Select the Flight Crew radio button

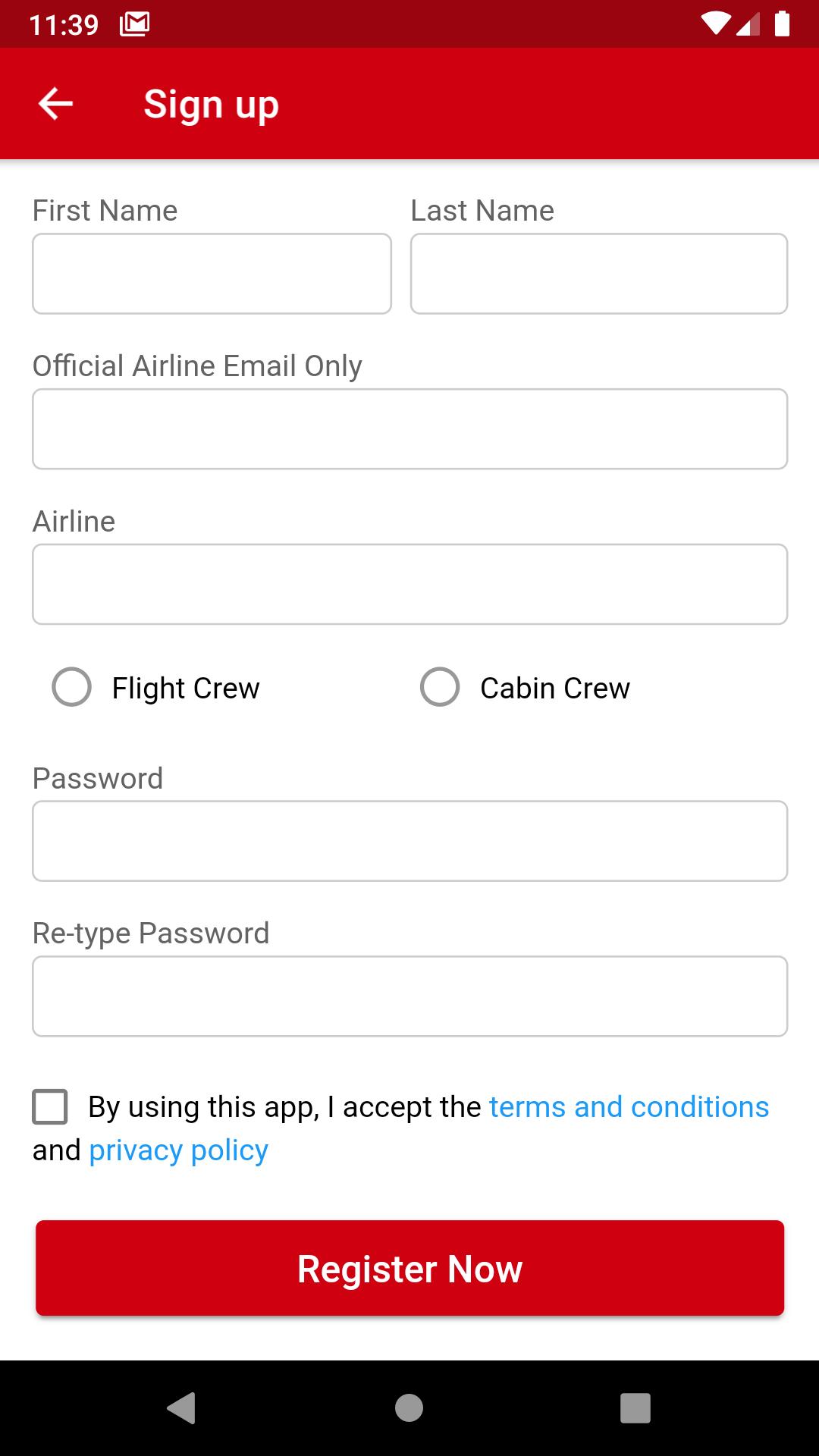pos(71,687)
